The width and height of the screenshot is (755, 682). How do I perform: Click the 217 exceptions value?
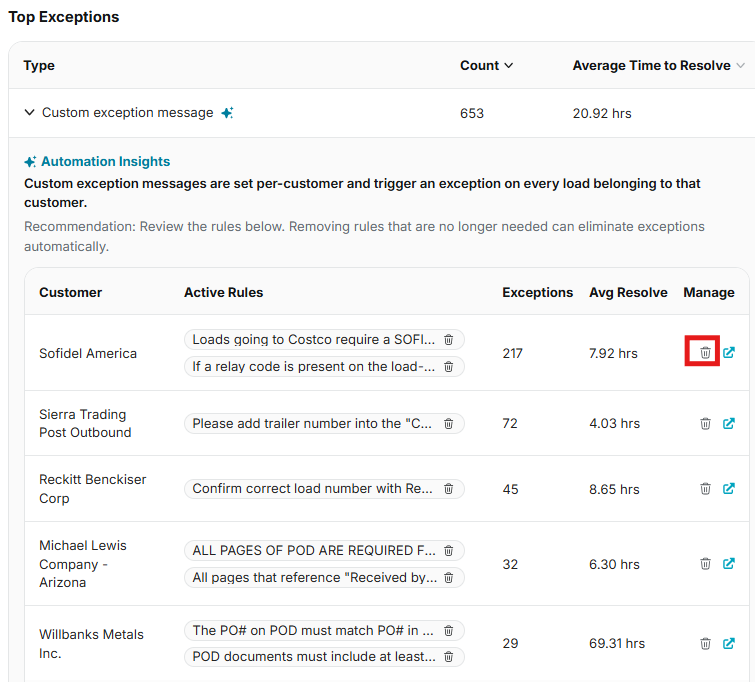[512, 354]
